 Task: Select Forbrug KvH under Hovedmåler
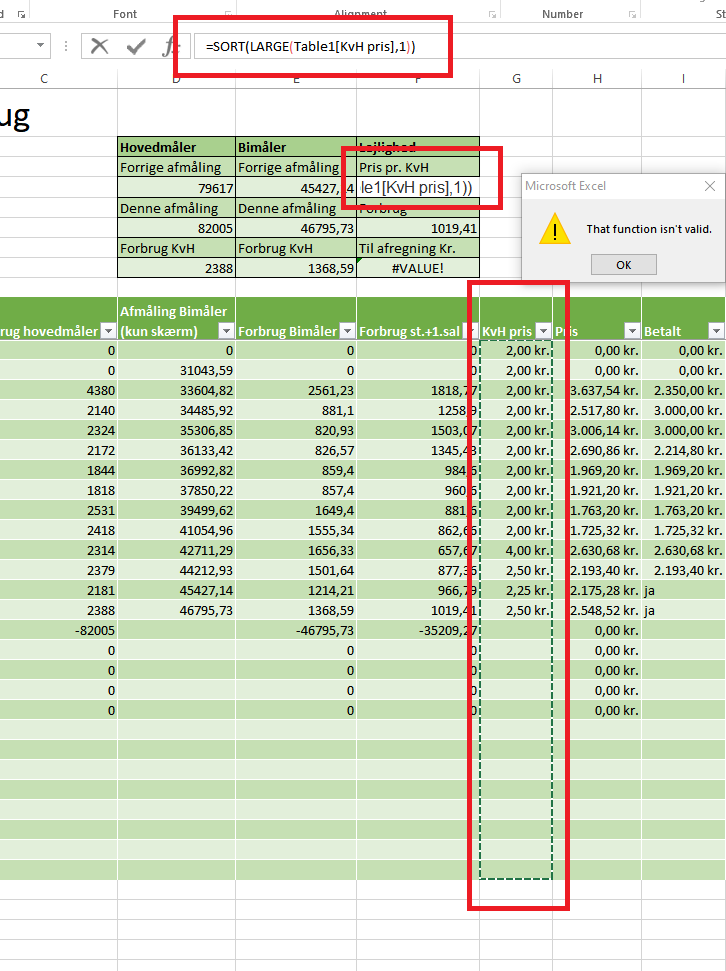[177, 248]
